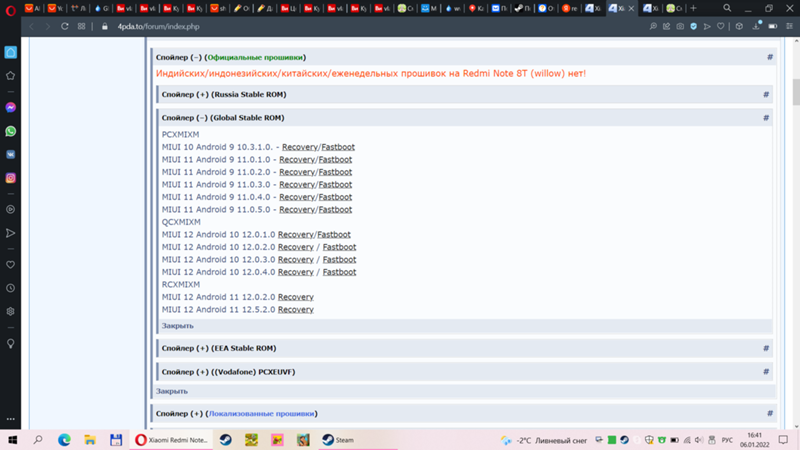Open the browser downloads icon
This screenshot has height=450, width=800.
point(753,27)
